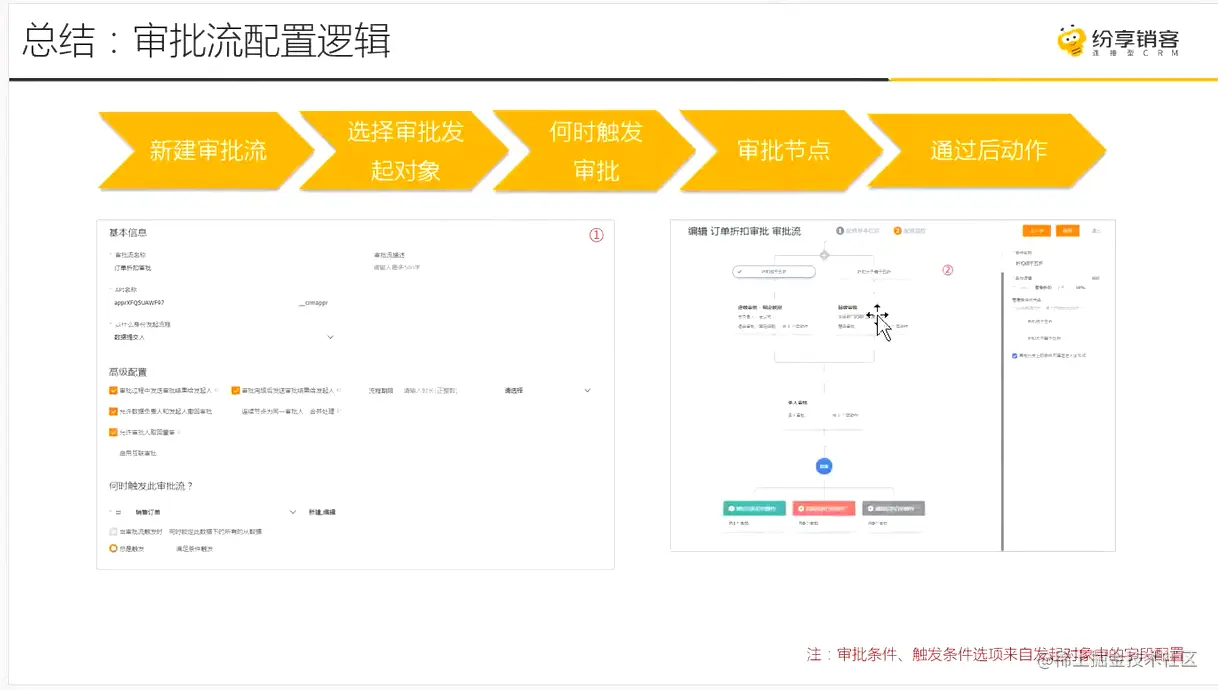Toggle the 当审批流触发时 lock data checkbox
The height and width of the screenshot is (690, 1218).
point(113,531)
